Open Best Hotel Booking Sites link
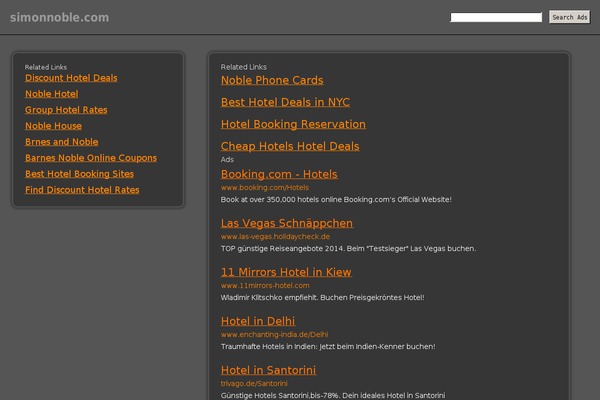The height and width of the screenshot is (400, 600). pyautogui.click(x=80, y=174)
